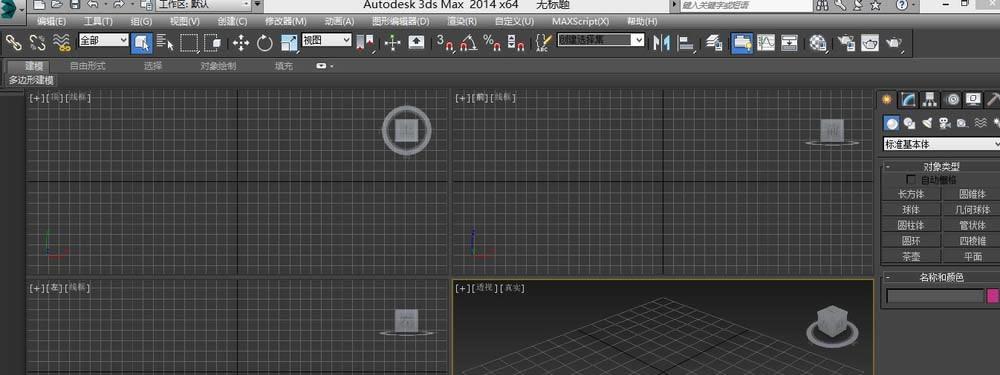Toggle the Angle Snap icon
Screen dimensions: 1000x375
[x=469, y=43]
